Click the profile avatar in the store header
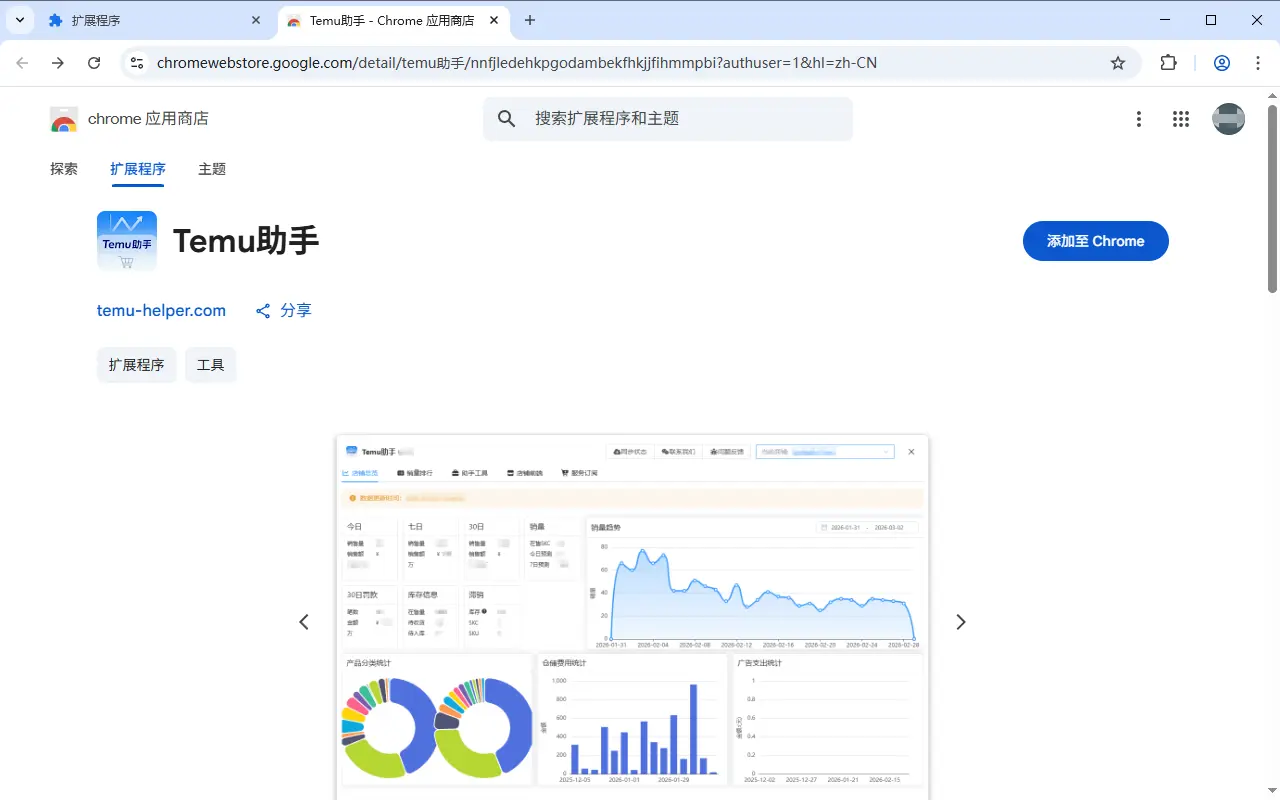The width and height of the screenshot is (1280, 800). pyautogui.click(x=1228, y=118)
